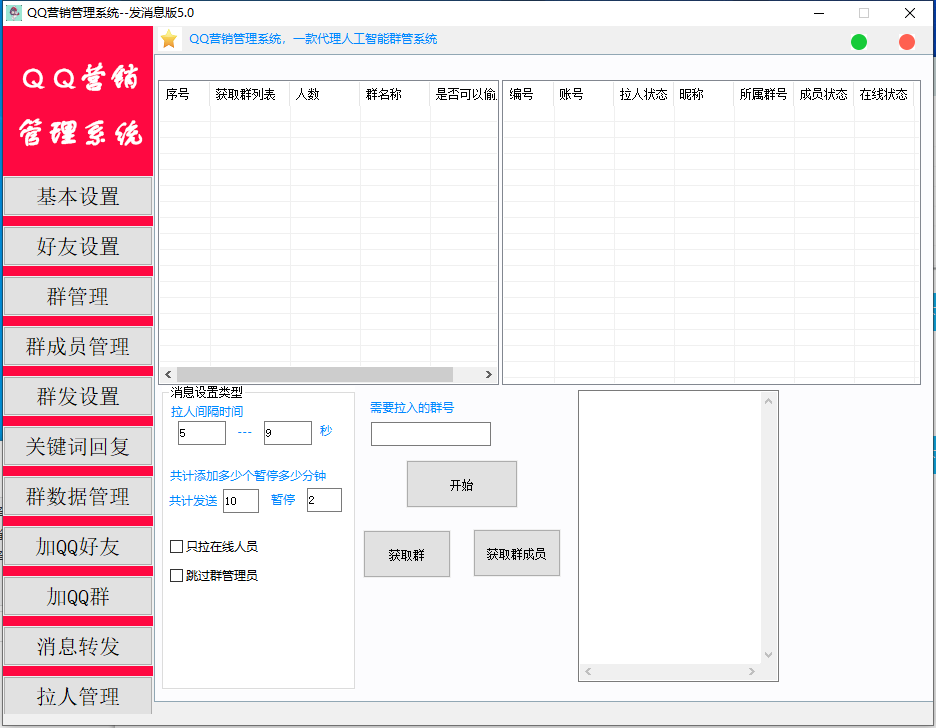Viewport: 936px width, 728px height.
Task: Click the green circle button
Action: point(858,42)
